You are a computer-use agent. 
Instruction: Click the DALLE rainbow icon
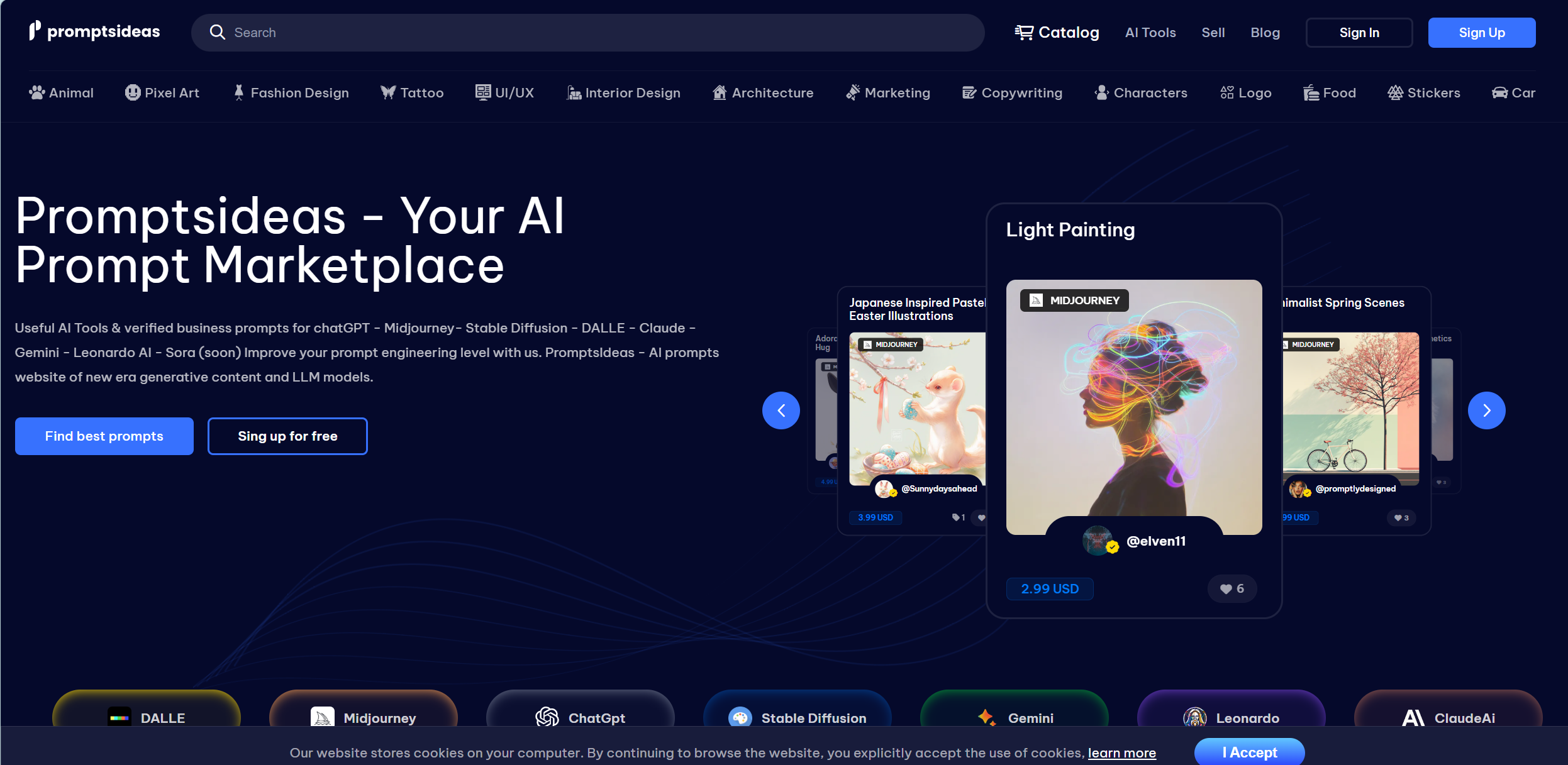tap(120, 718)
